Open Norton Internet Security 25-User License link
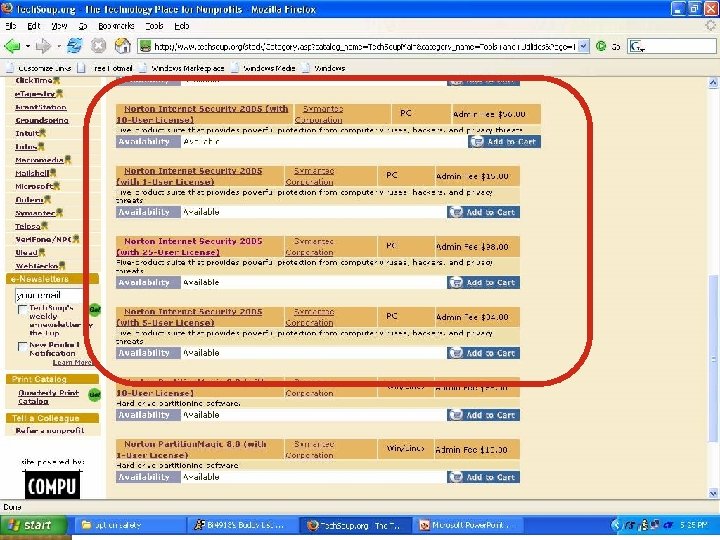Viewport: 720px width, 540px height. [189, 247]
